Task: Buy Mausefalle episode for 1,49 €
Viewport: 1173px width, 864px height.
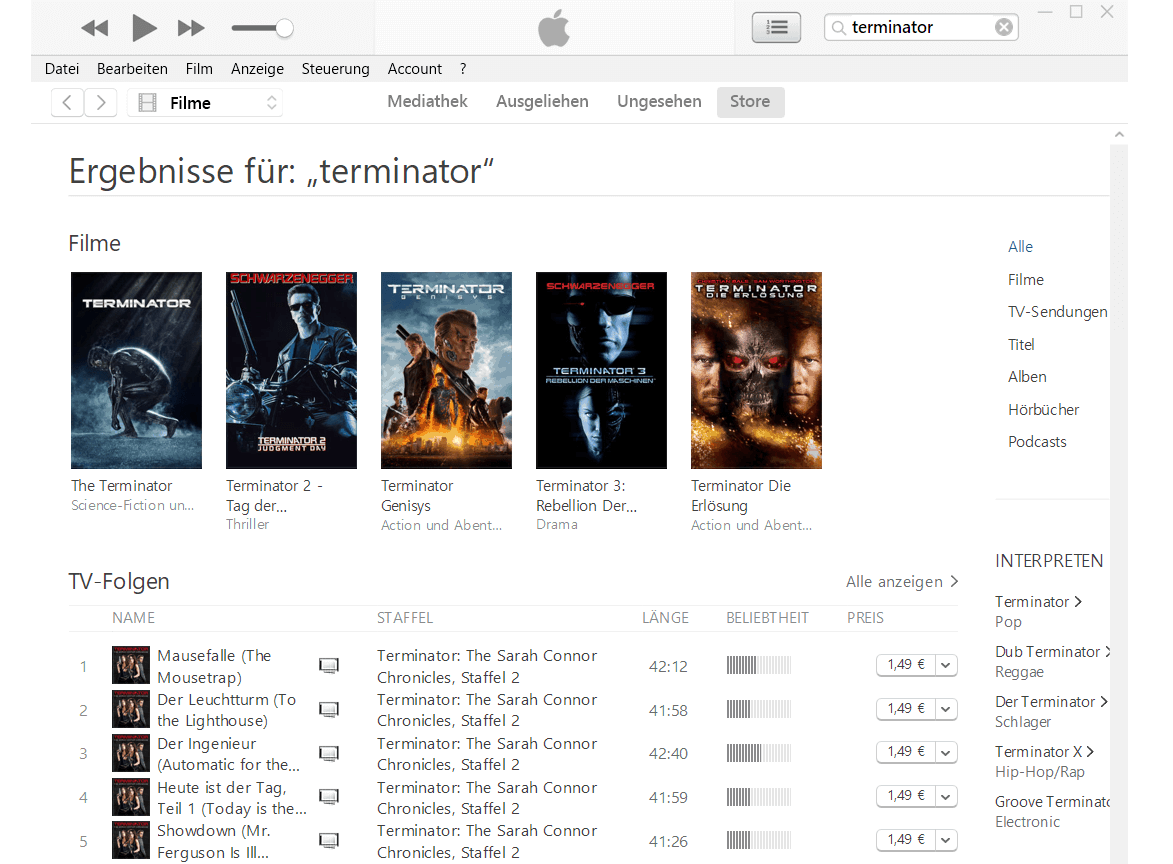Action: coord(906,664)
